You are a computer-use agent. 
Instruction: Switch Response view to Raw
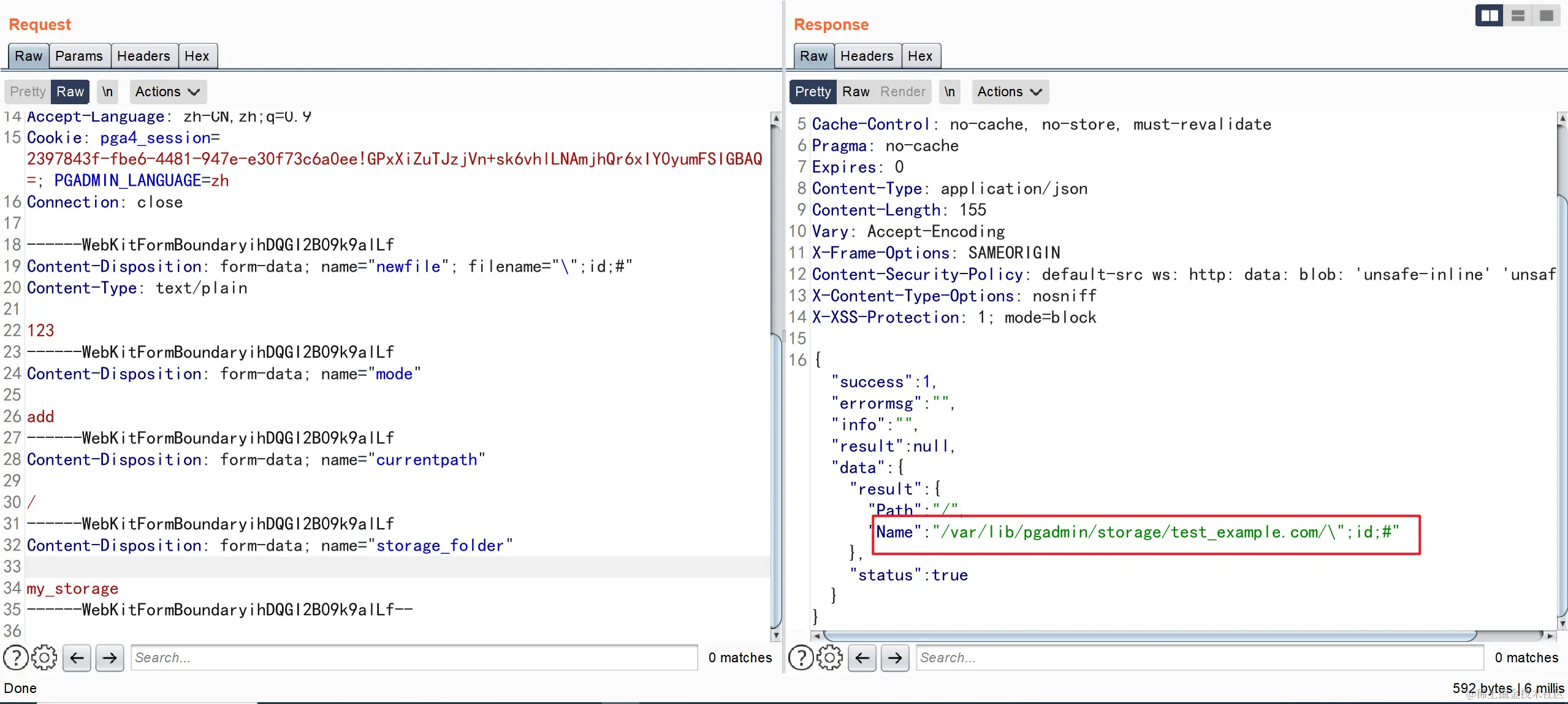pyautogui.click(x=855, y=91)
